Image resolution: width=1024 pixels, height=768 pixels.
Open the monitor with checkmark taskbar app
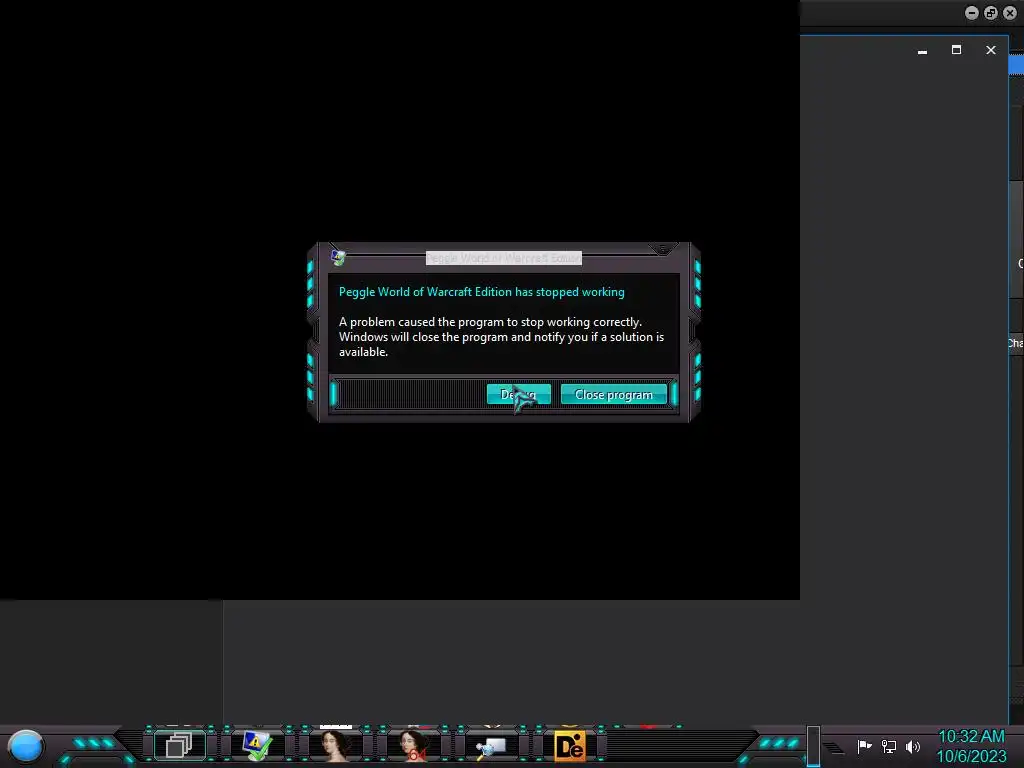pos(256,745)
